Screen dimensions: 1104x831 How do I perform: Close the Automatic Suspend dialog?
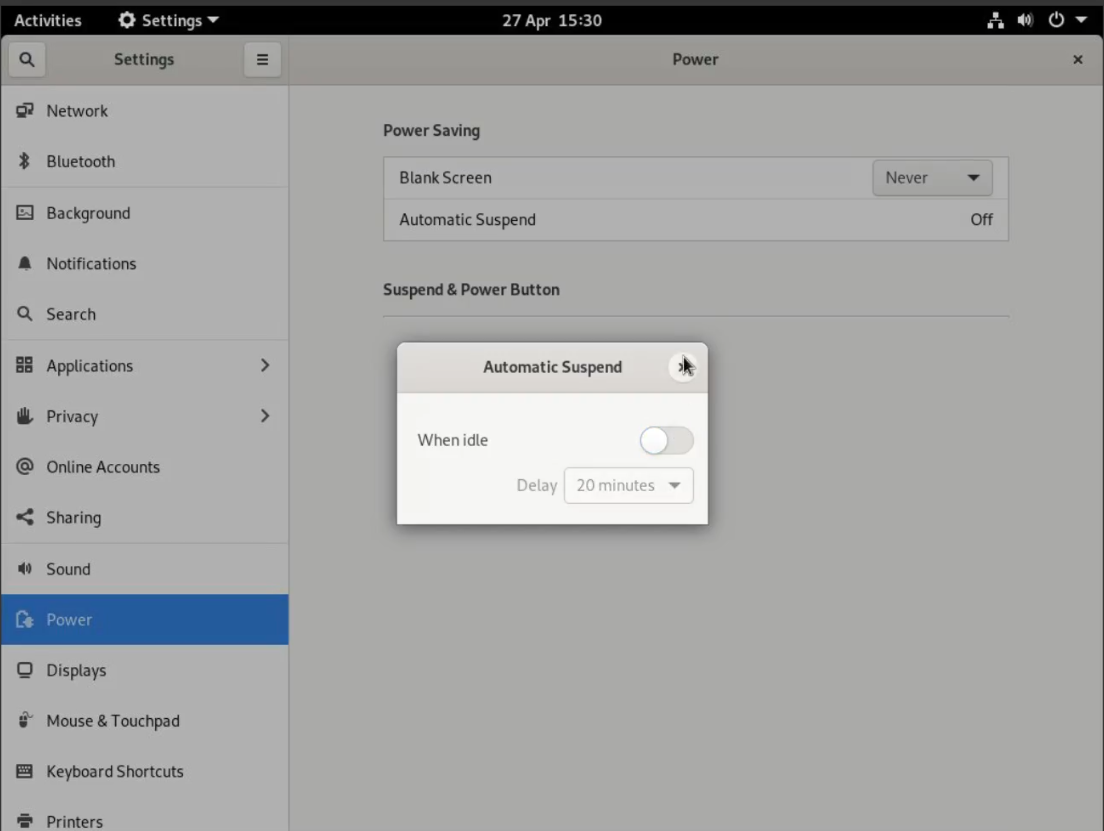point(683,367)
